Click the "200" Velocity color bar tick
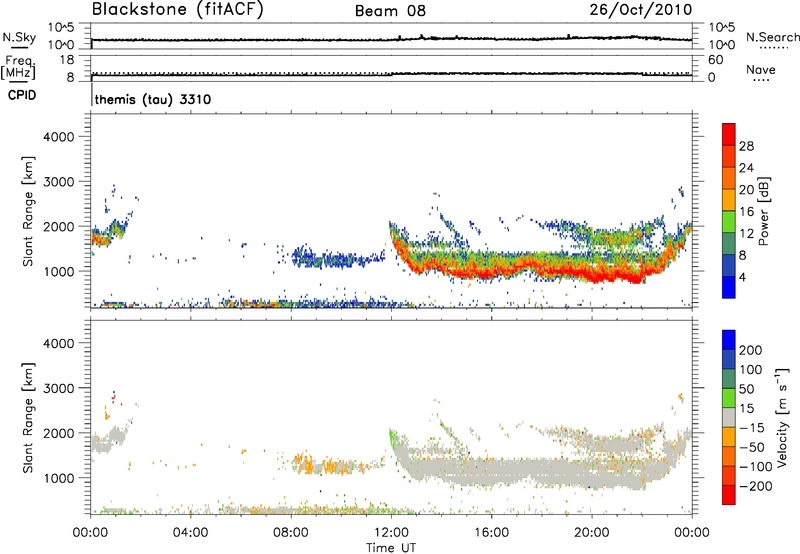800x554 pixels. tap(751, 350)
